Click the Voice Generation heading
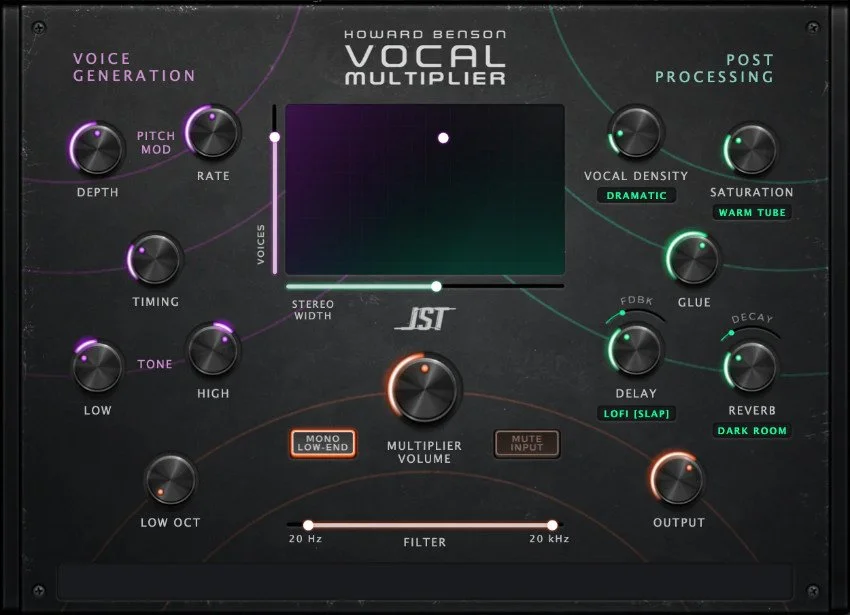The height and width of the screenshot is (615, 850). (x=134, y=67)
